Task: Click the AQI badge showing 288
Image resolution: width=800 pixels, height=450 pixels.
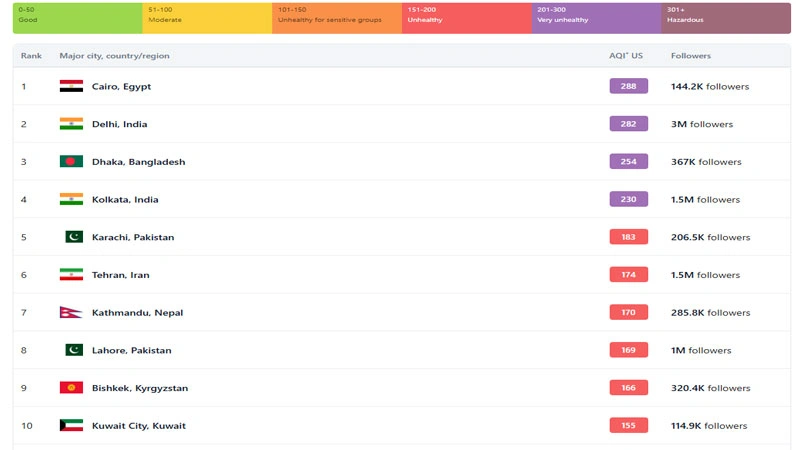Action: 628,87
